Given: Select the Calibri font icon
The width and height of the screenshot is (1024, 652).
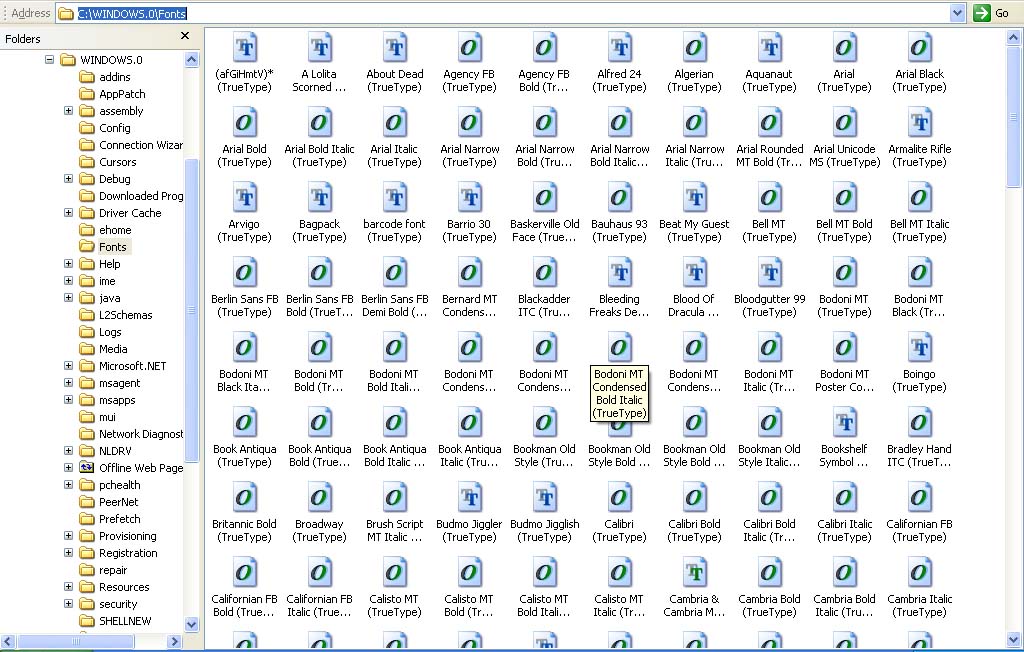Looking at the screenshot, I should [619, 498].
